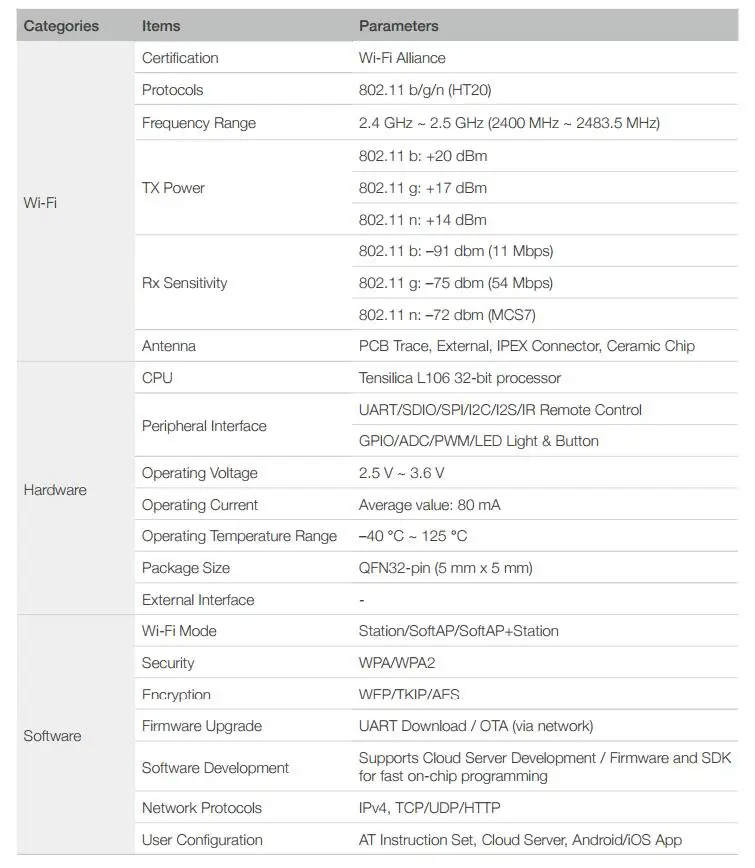755x868 pixels.
Task: Click the Rx Sensitivity item label
Action: pos(185,283)
